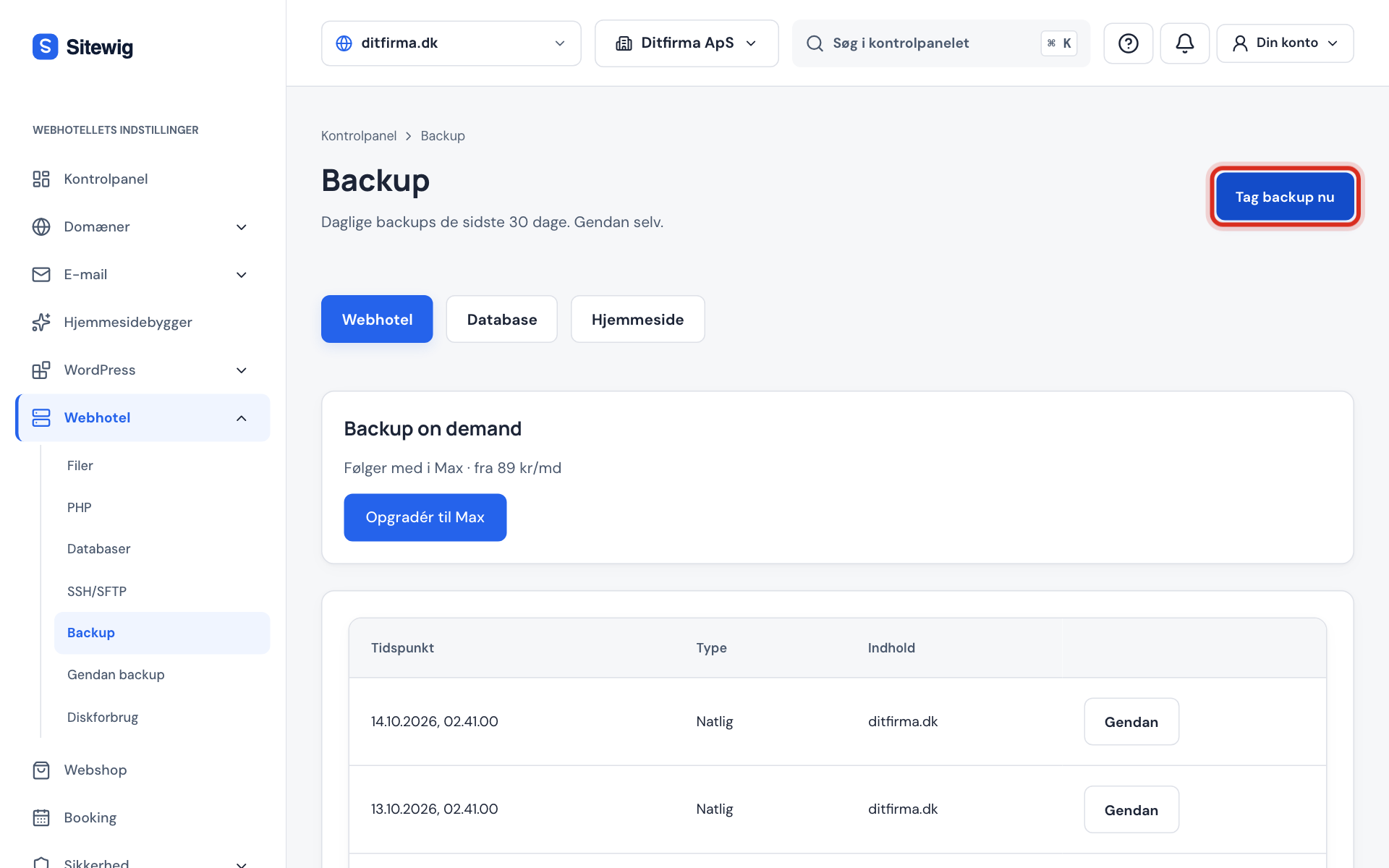The image size is (1389, 868).
Task: Expand the E-mail sidebar section chevron
Action: (x=242, y=275)
